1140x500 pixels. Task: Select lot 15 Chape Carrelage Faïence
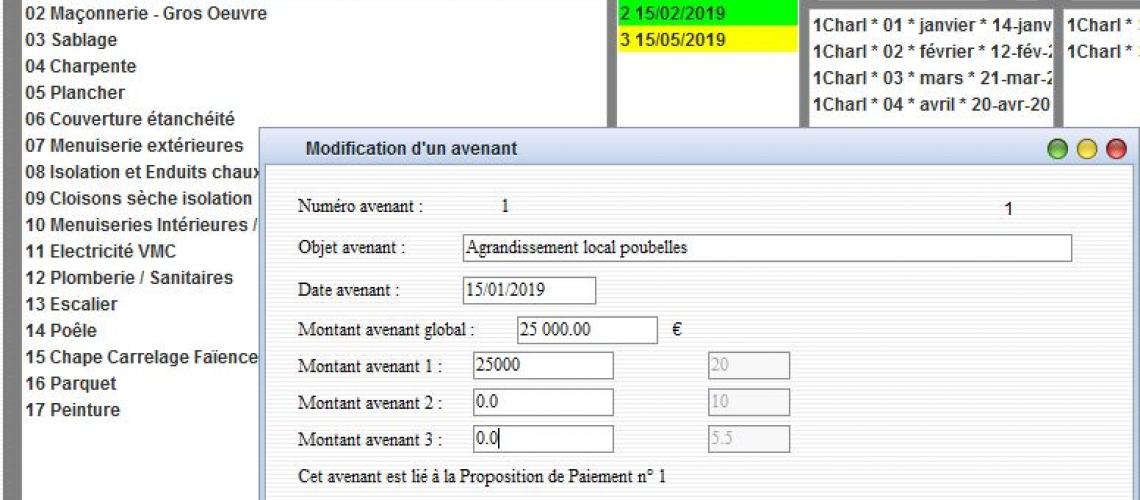142,357
